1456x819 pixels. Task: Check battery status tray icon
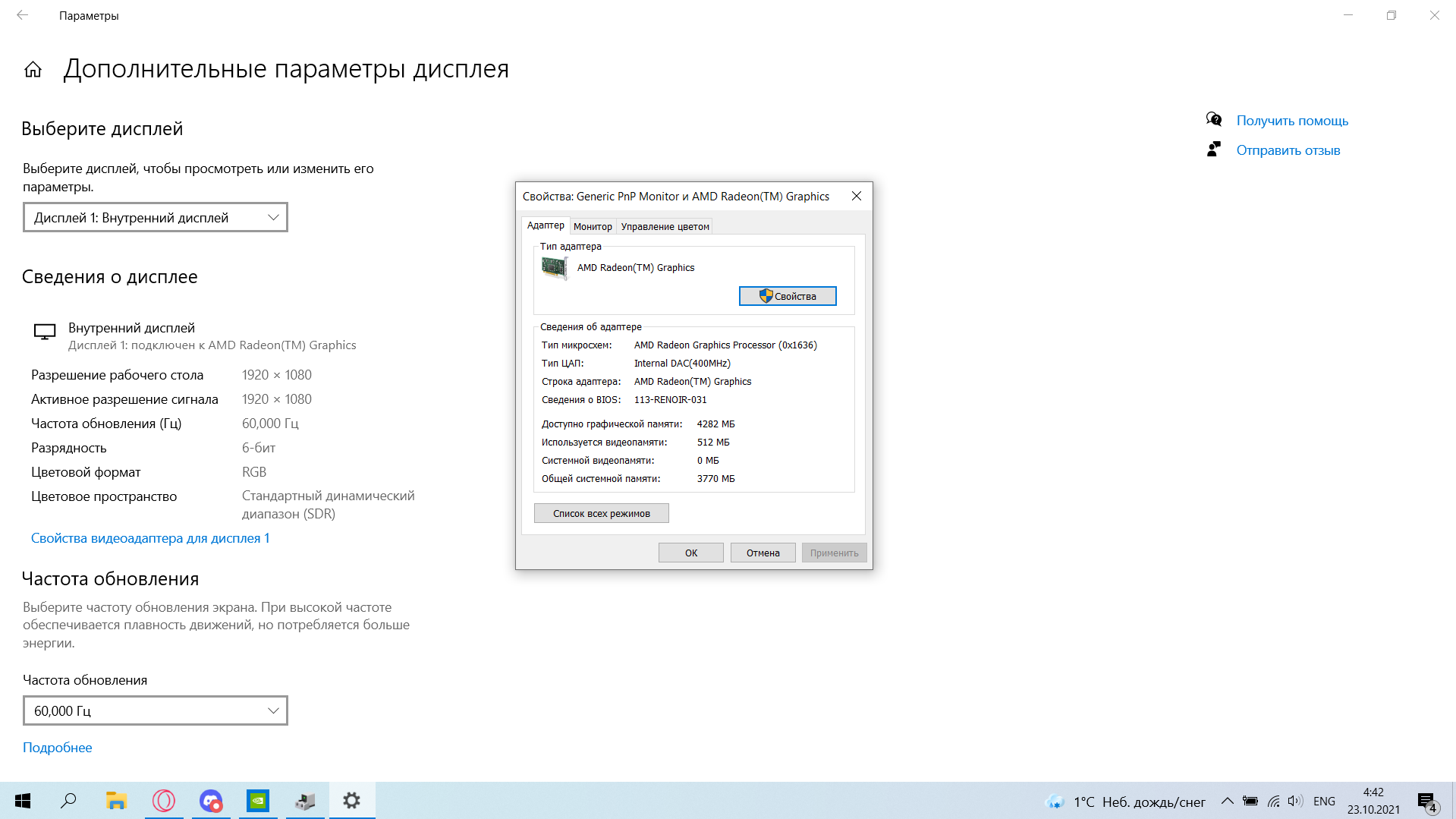(1250, 802)
